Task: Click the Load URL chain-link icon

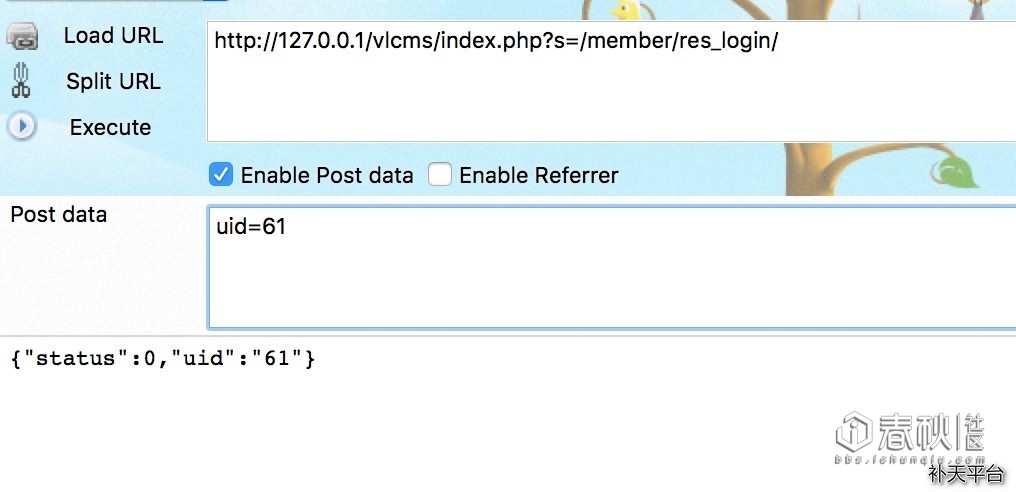Action: 22,38
